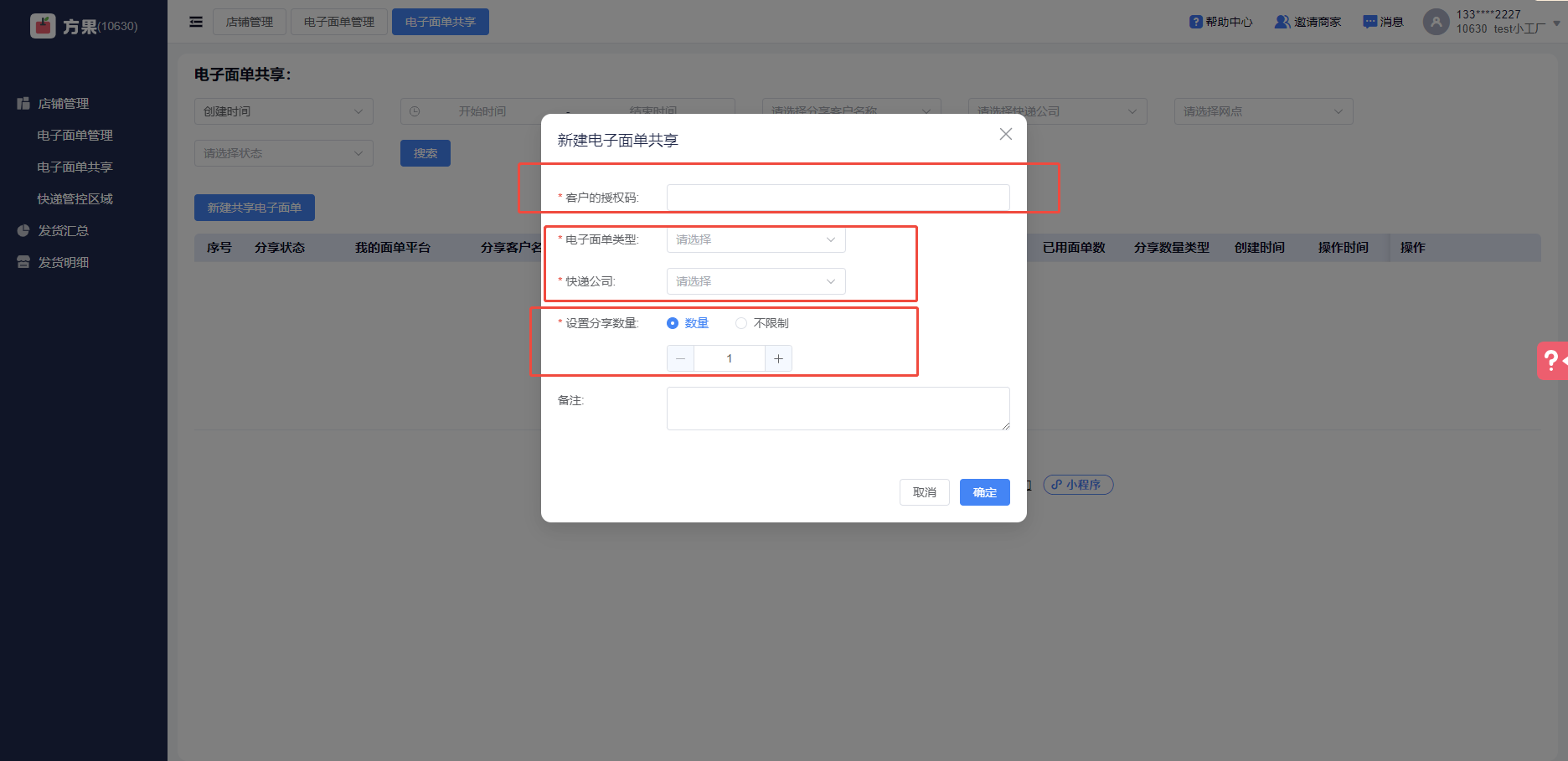Decrease share quantity with minus button
The width and height of the screenshot is (1568, 761).
[x=680, y=358]
